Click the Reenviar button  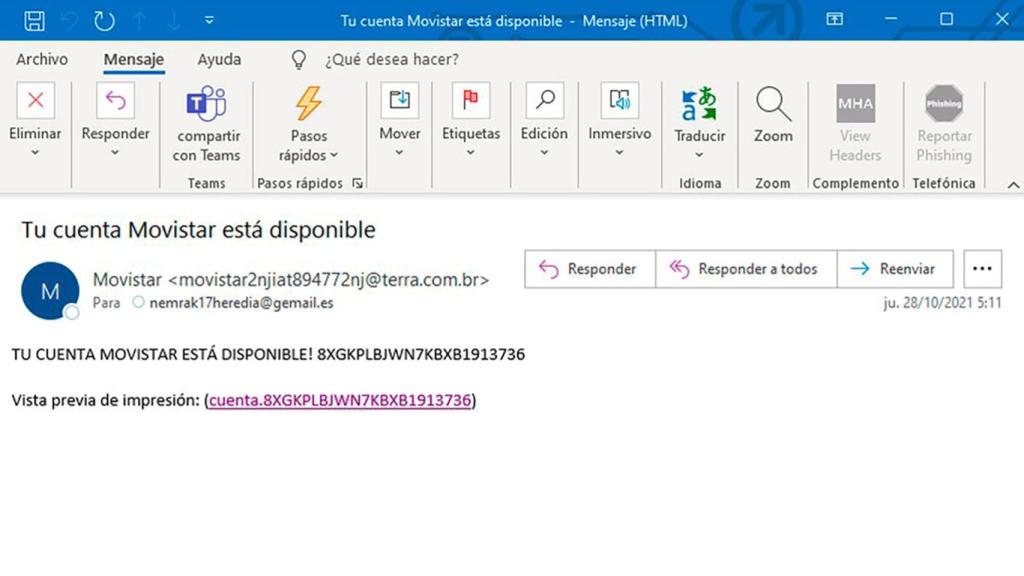coord(896,268)
